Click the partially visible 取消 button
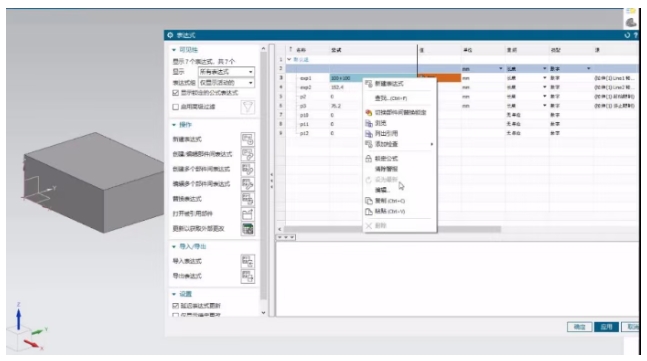This screenshot has width=647, height=361. pos(630,327)
